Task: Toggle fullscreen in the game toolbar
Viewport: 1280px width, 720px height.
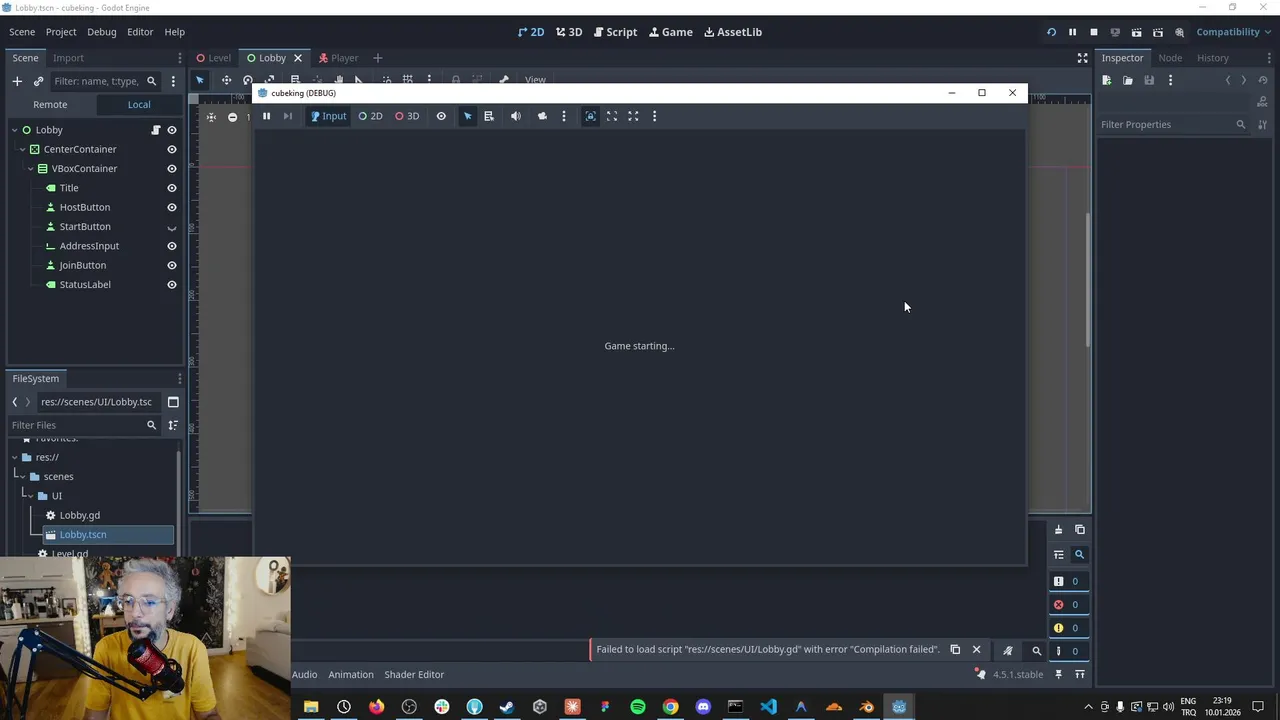Action: pos(633,116)
